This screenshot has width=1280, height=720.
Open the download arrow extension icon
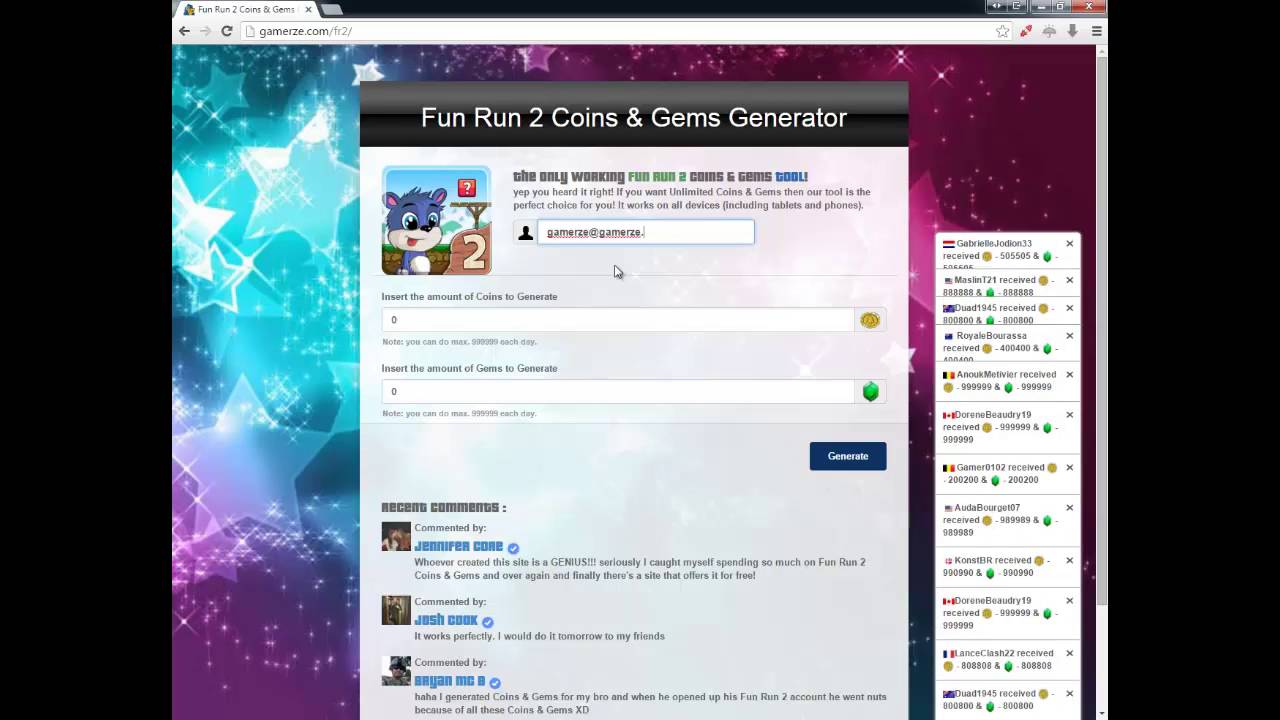pos(1072,31)
